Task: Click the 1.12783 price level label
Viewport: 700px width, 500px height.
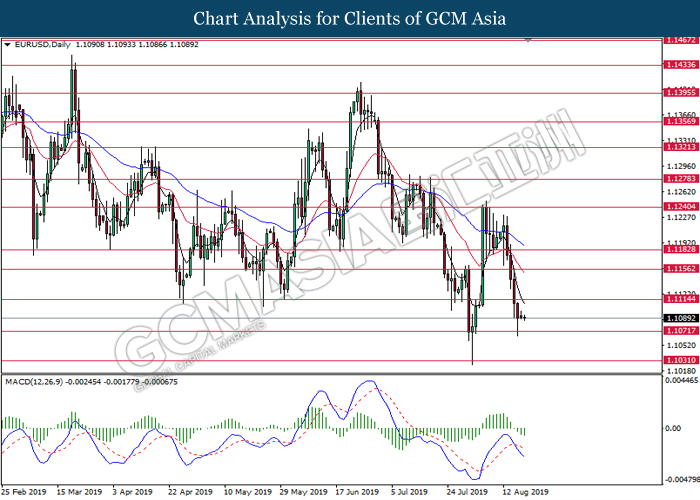Action: [681, 179]
